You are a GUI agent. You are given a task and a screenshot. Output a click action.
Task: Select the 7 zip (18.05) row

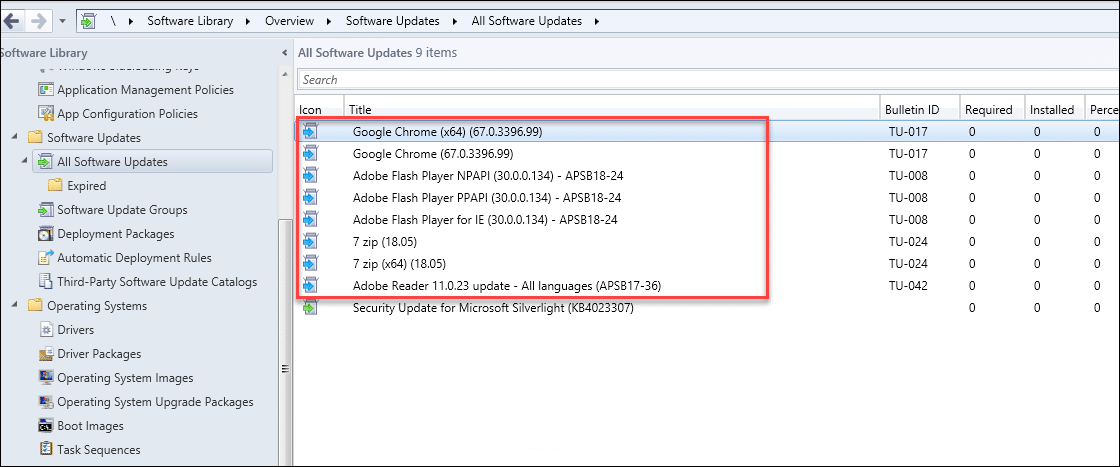tap(707, 241)
